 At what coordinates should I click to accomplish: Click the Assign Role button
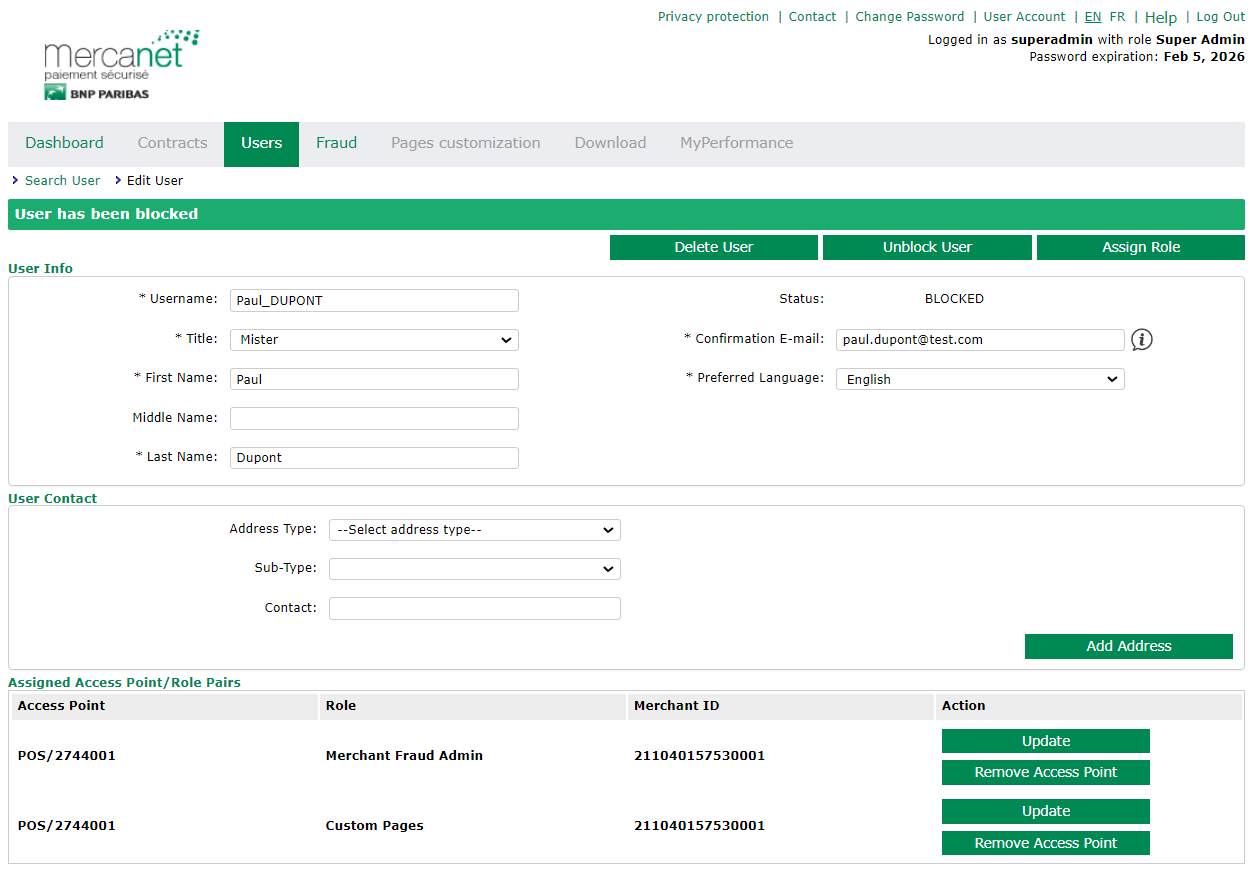1140,247
